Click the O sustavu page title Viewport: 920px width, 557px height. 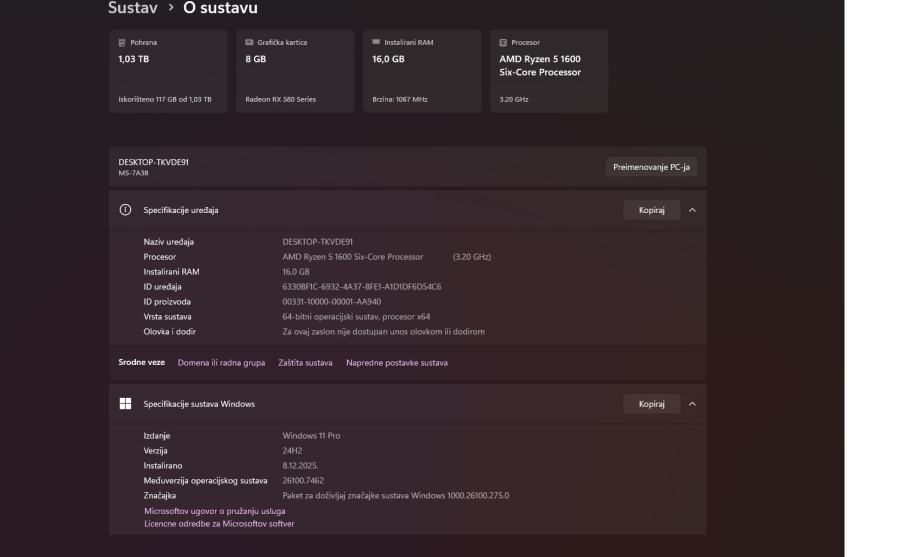coord(220,8)
